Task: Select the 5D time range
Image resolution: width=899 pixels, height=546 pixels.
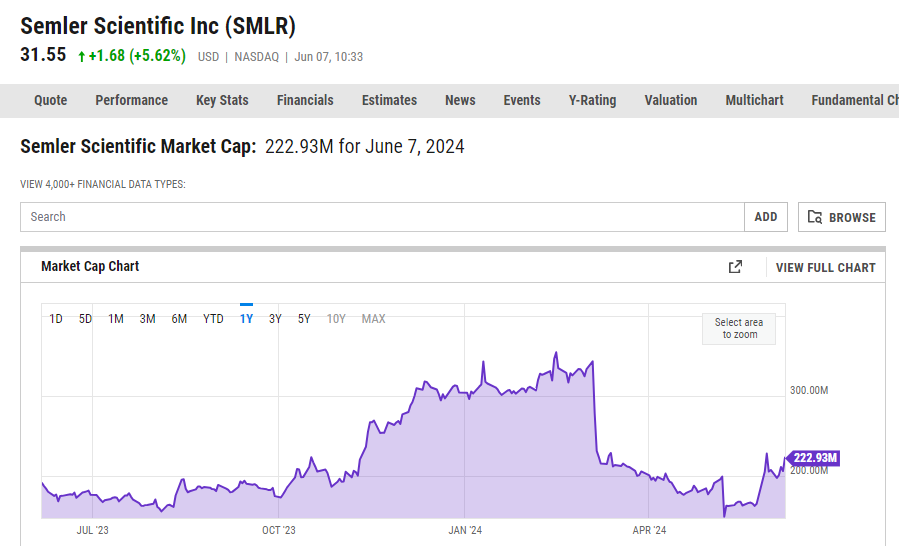Action: point(85,319)
